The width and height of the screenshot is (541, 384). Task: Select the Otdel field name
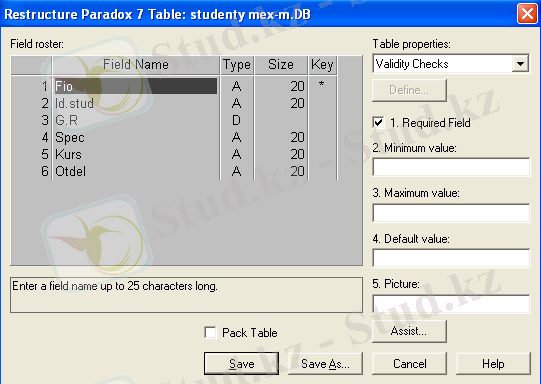point(70,171)
